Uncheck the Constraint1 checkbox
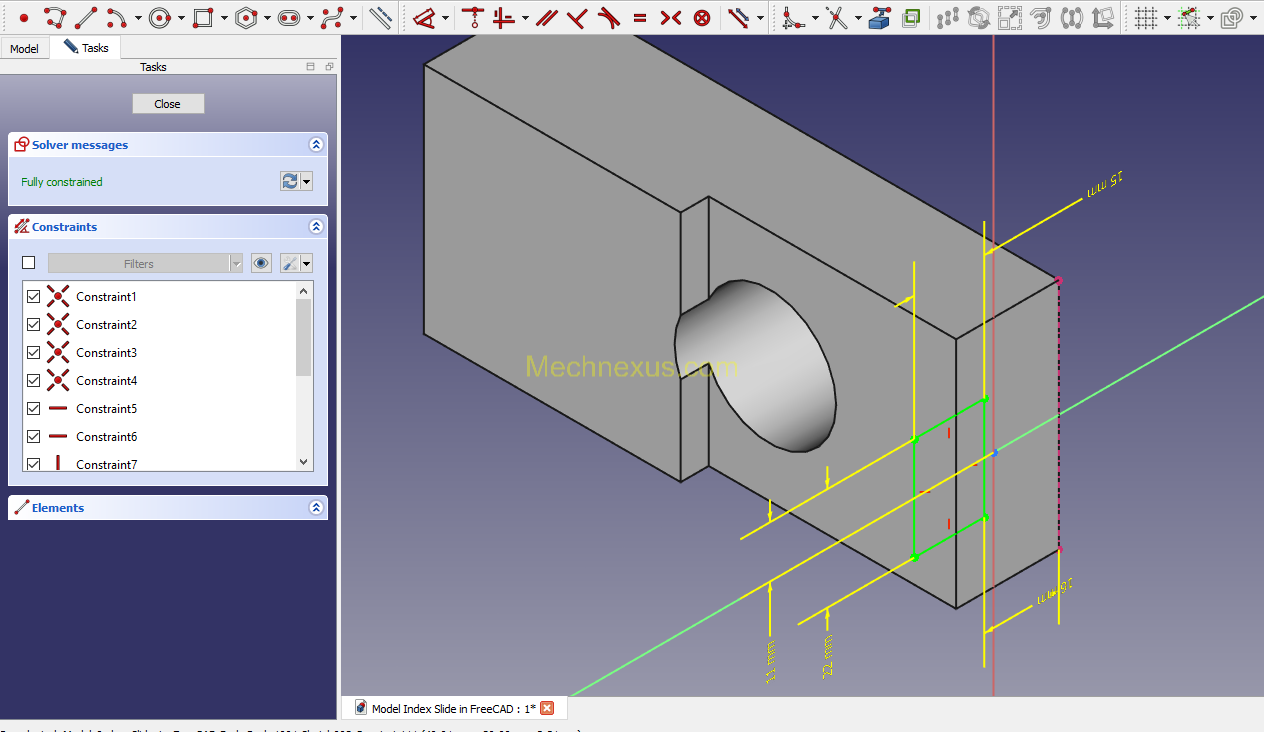The image size is (1264, 732). coord(33,297)
